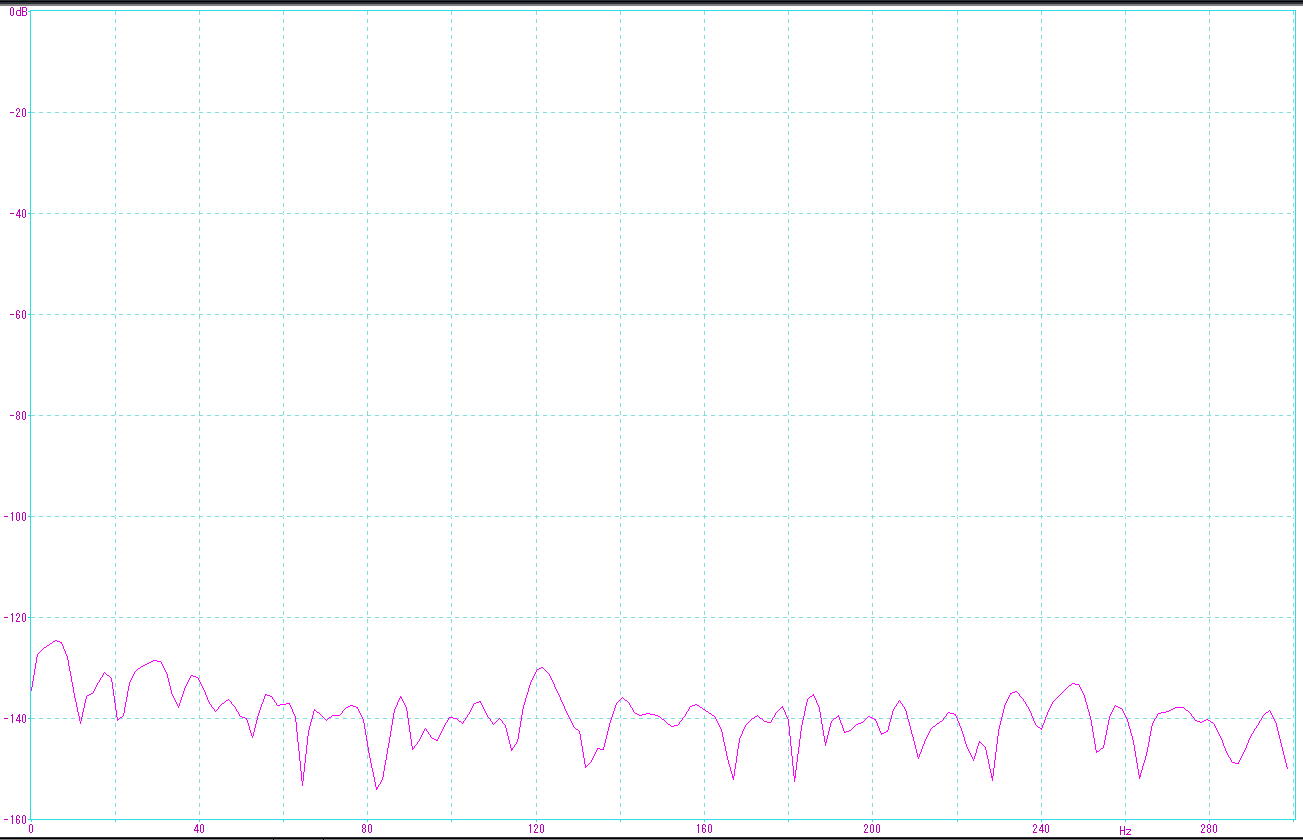Click the -100 dB axis label

pos(15,517)
